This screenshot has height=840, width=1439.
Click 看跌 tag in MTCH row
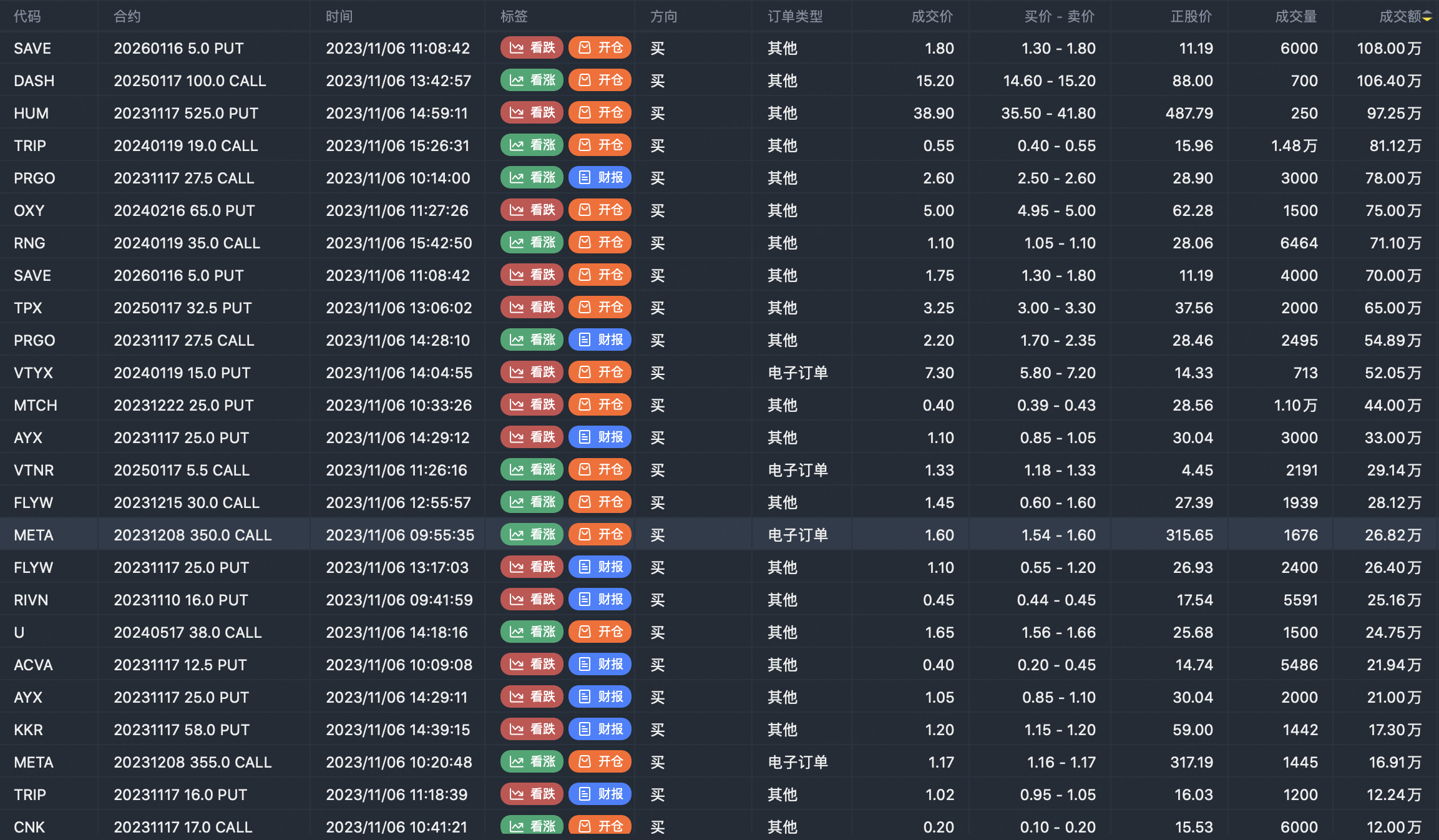(x=532, y=405)
